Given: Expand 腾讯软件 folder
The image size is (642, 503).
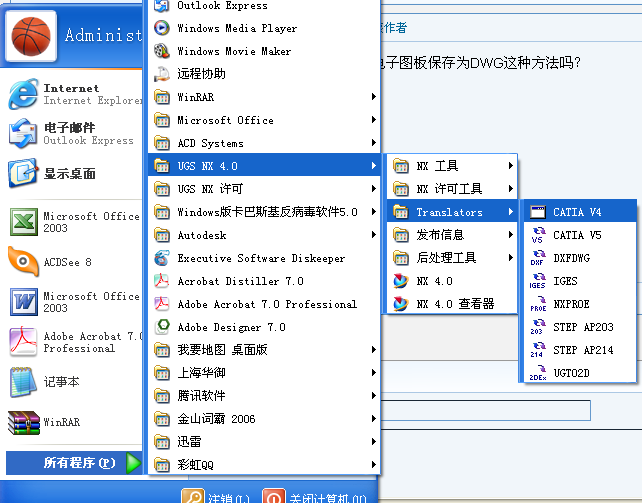Looking at the screenshot, I should pyautogui.click(x=264, y=396).
